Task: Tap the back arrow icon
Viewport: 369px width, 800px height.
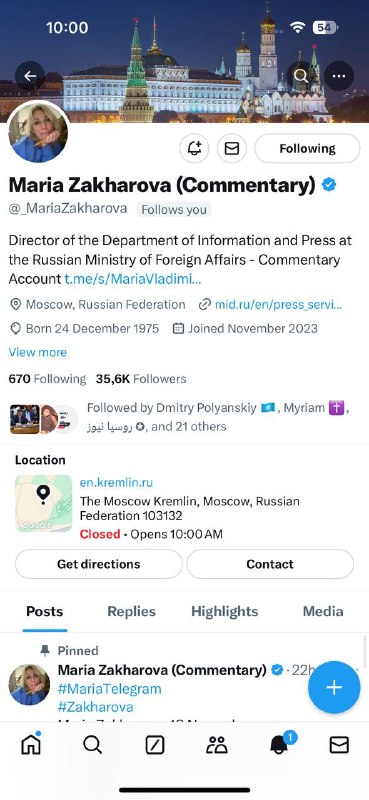Action: coord(30,76)
